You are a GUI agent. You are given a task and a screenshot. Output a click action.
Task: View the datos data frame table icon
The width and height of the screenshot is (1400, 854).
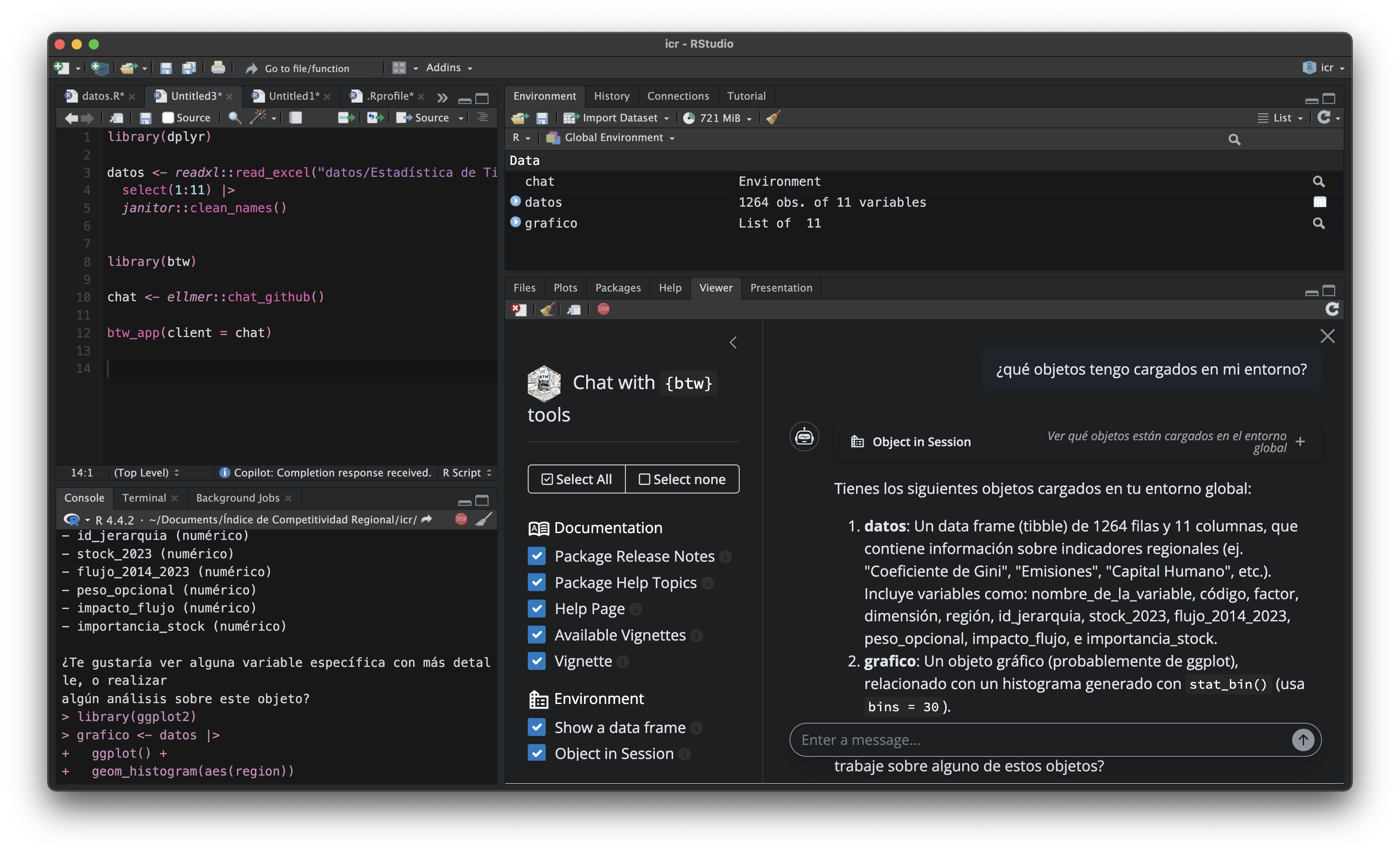click(1319, 202)
